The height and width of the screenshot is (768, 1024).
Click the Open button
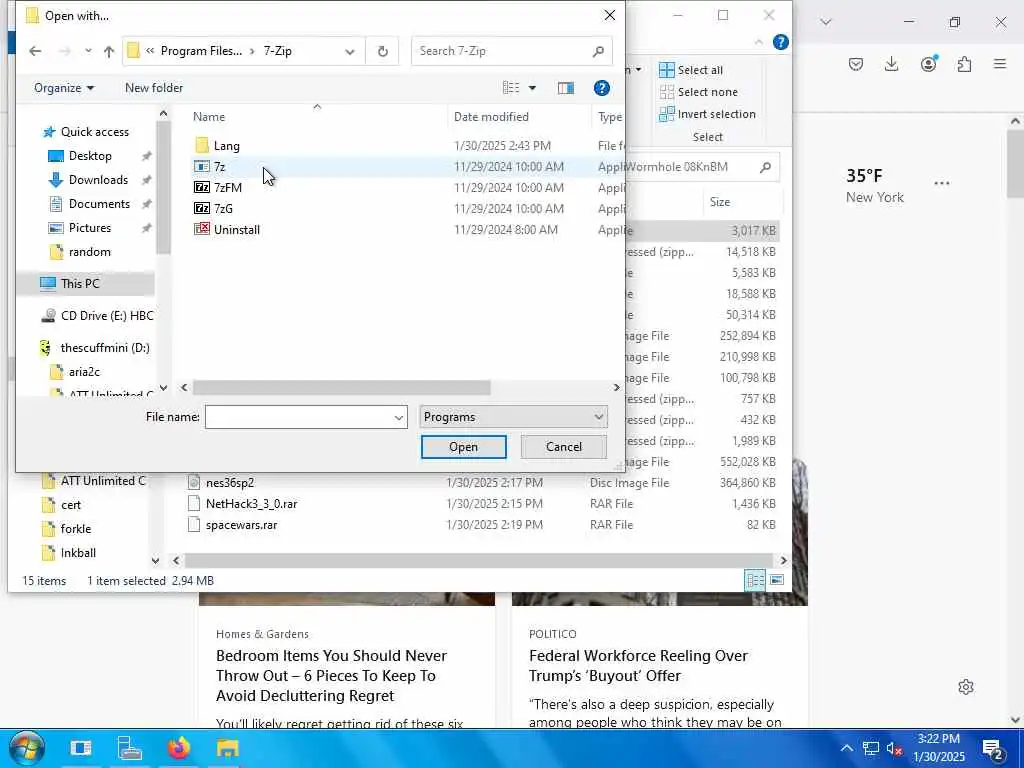tap(464, 447)
